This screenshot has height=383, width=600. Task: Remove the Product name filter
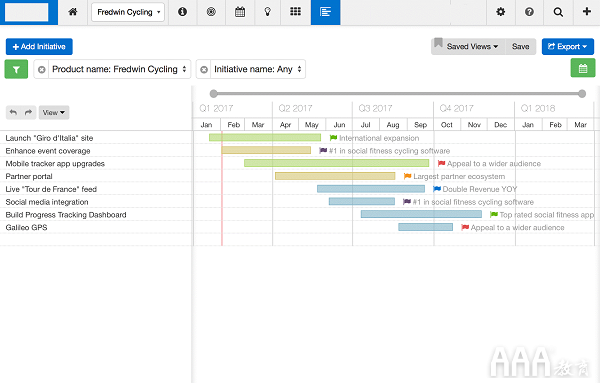[42, 70]
